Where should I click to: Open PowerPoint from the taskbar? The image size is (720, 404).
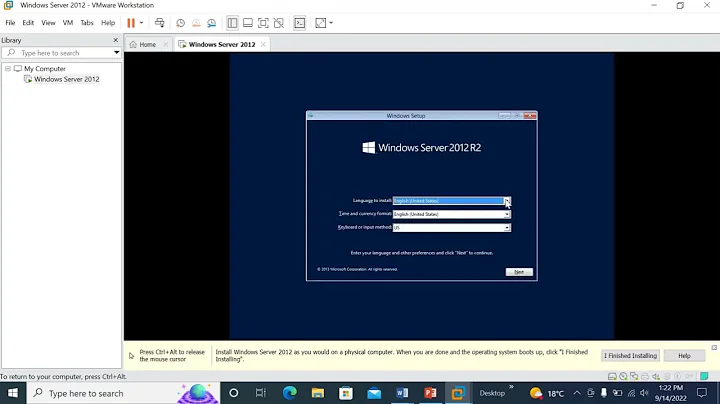click(x=430, y=393)
